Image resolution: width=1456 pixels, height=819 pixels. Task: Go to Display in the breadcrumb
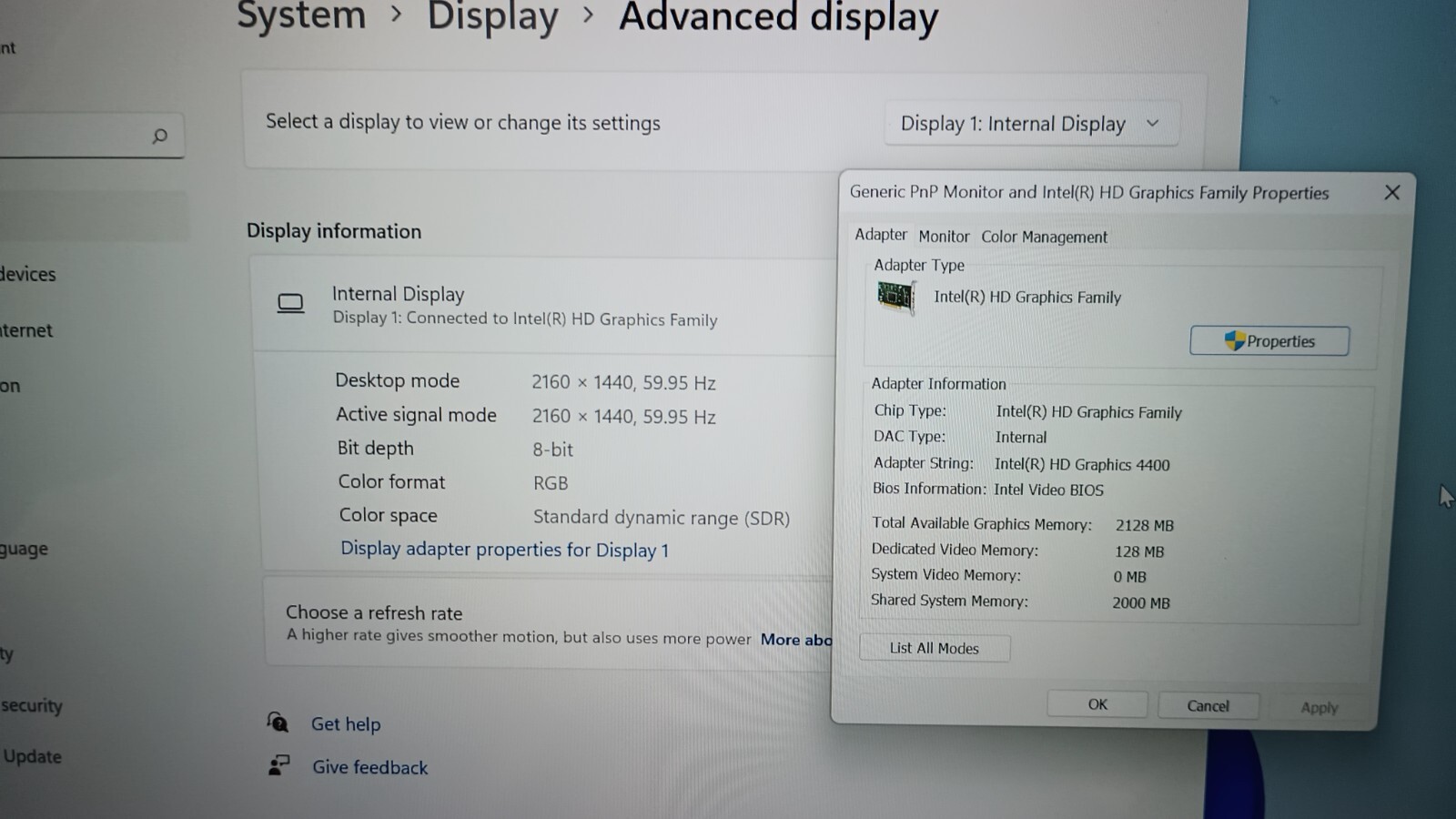tap(492, 16)
